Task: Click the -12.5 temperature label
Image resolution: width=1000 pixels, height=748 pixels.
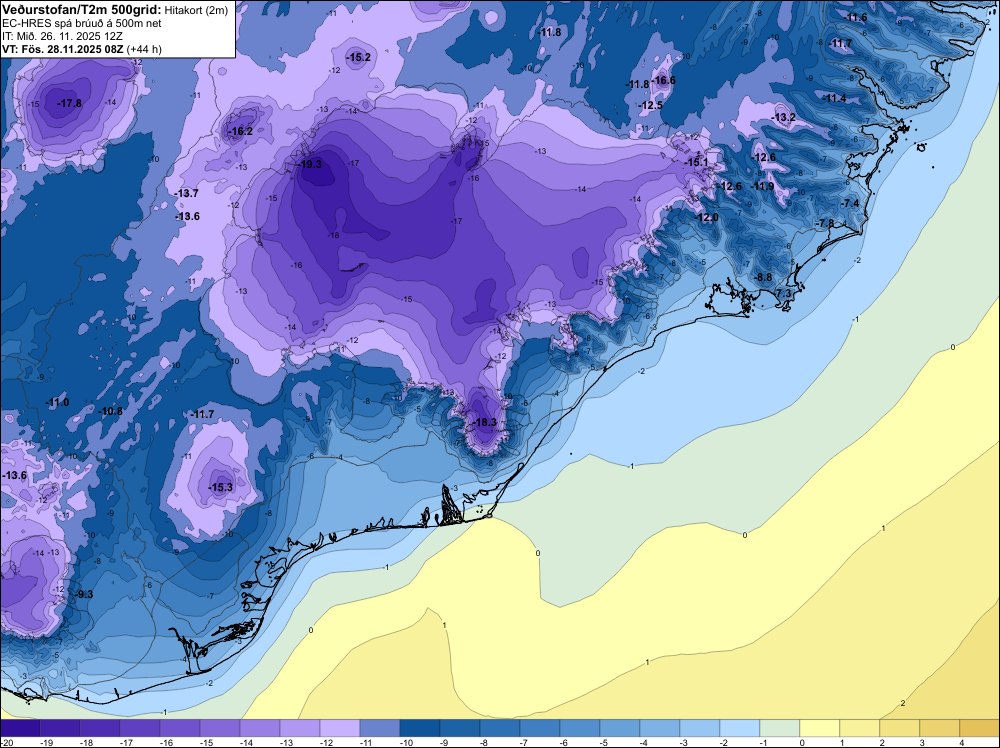Action: point(652,105)
